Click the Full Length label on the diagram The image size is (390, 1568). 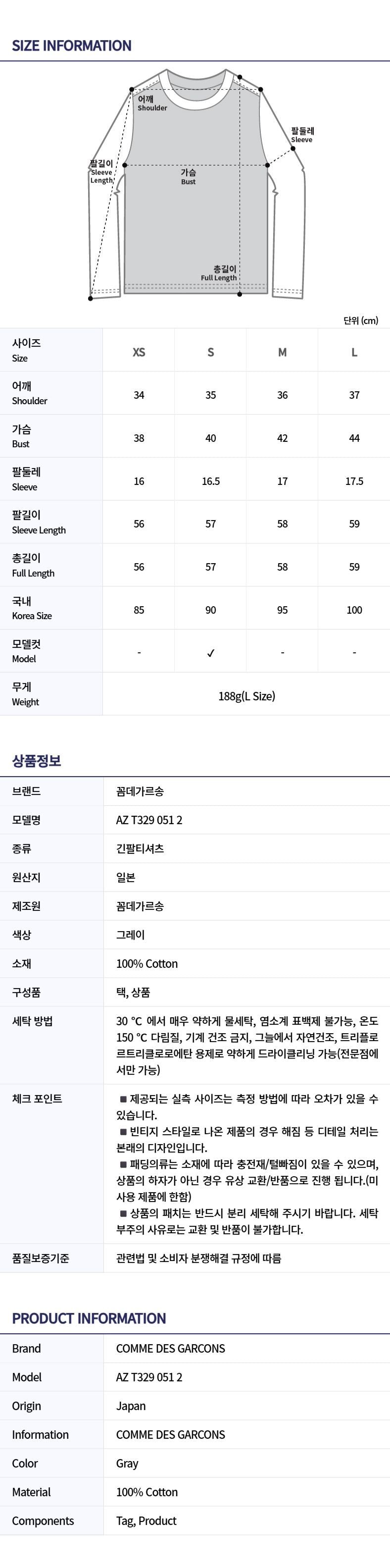(219, 273)
